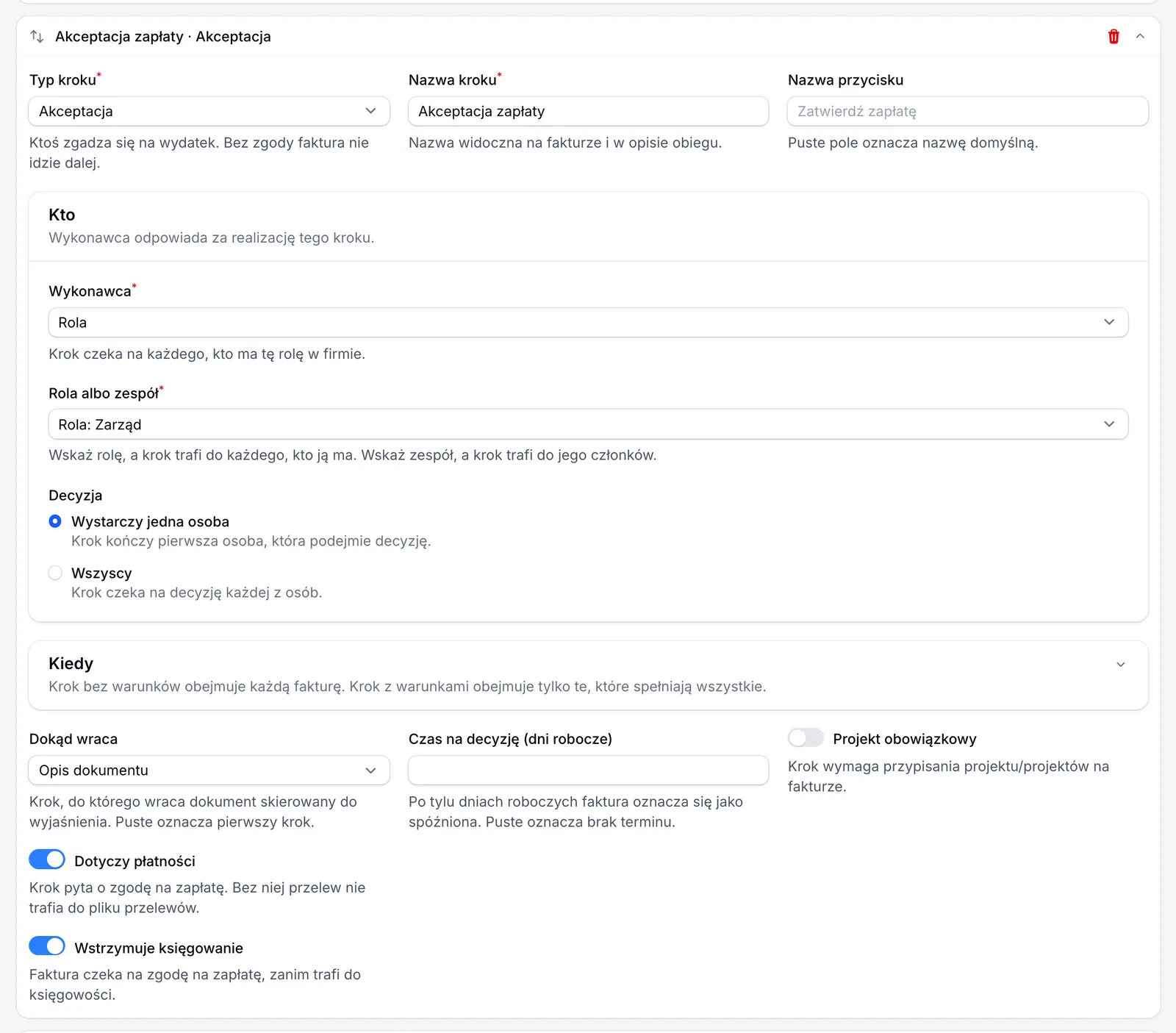The height and width of the screenshot is (1033, 1176).
Task: Expand the Kiedy conditions section
Action: 1121,665
